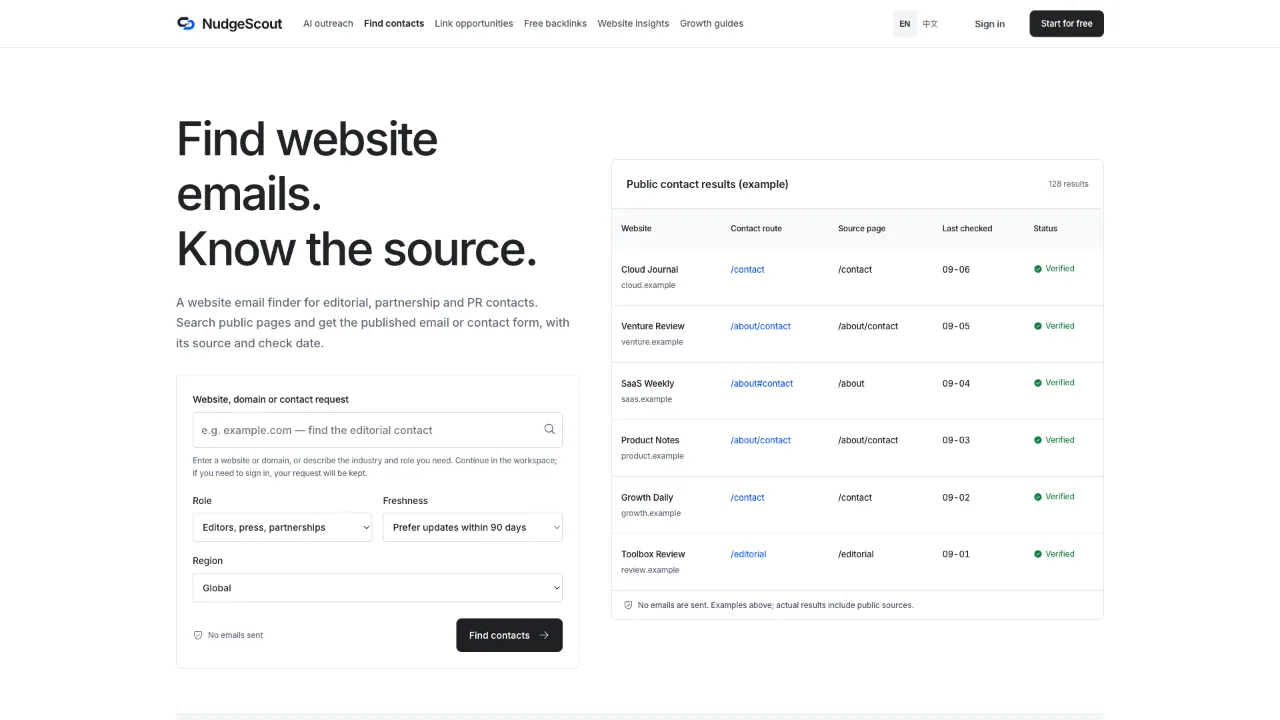1280x720 pixels.
Task: Click the NudgeScout logo icon
Action: coord(186,24)
